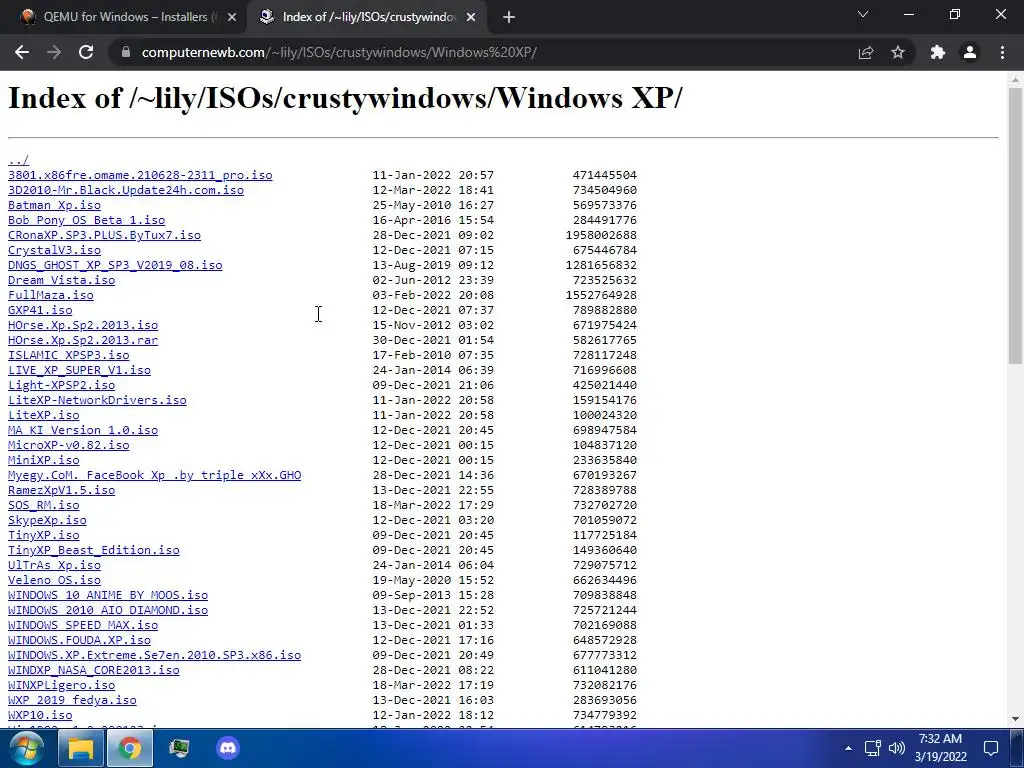The width and height of the screenshot is (1024, 768).
Task: Click WXP10.iso link
Action: (40, 716)
